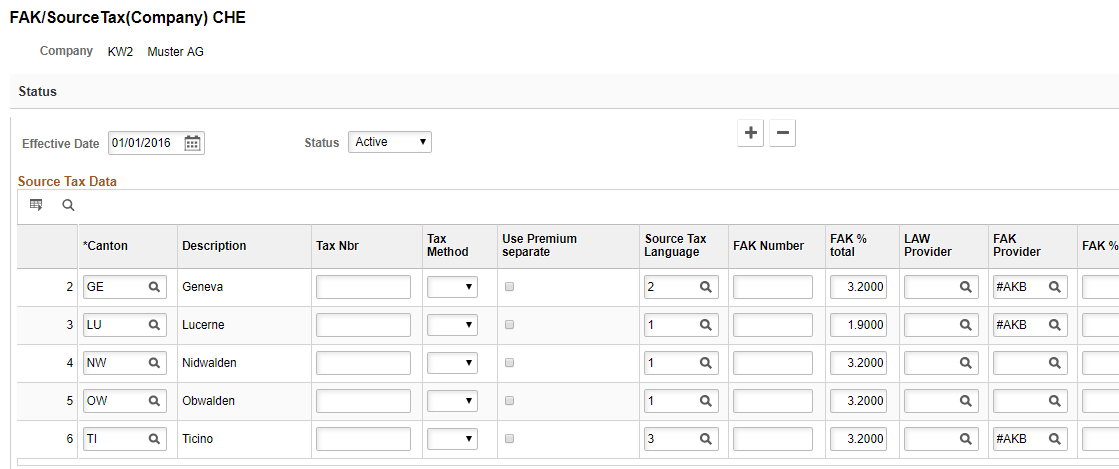Look up FAK Provider in Geneva row

pos(1054,287)
